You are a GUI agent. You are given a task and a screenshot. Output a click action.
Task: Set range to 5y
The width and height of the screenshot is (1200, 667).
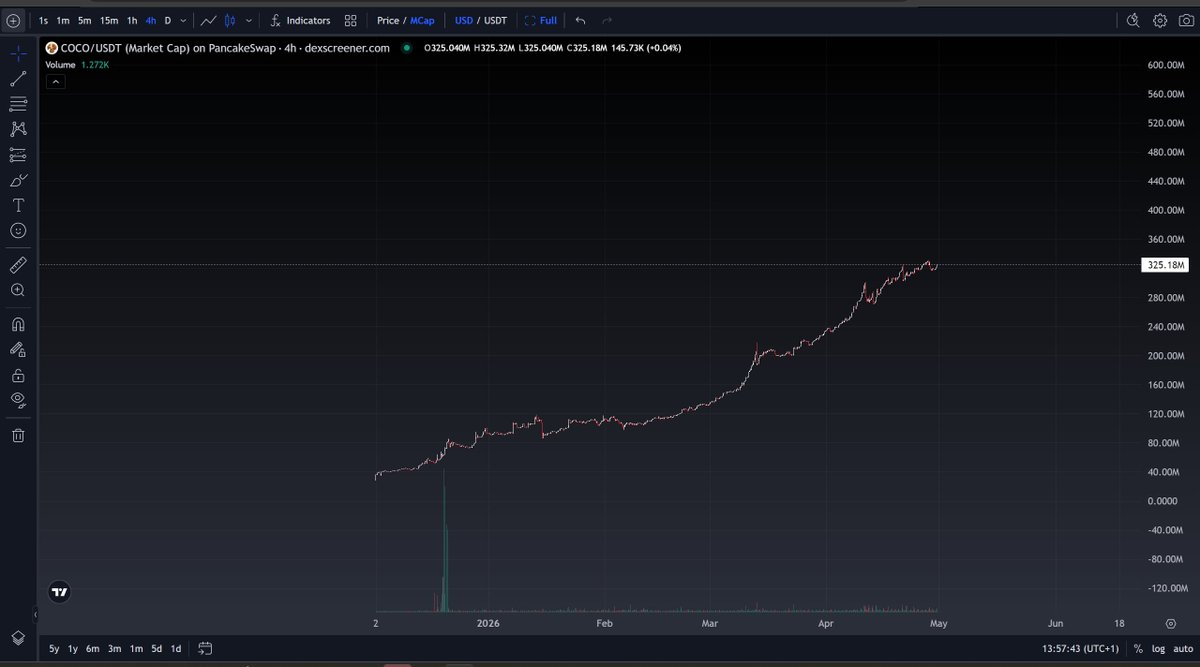(53, 649)
